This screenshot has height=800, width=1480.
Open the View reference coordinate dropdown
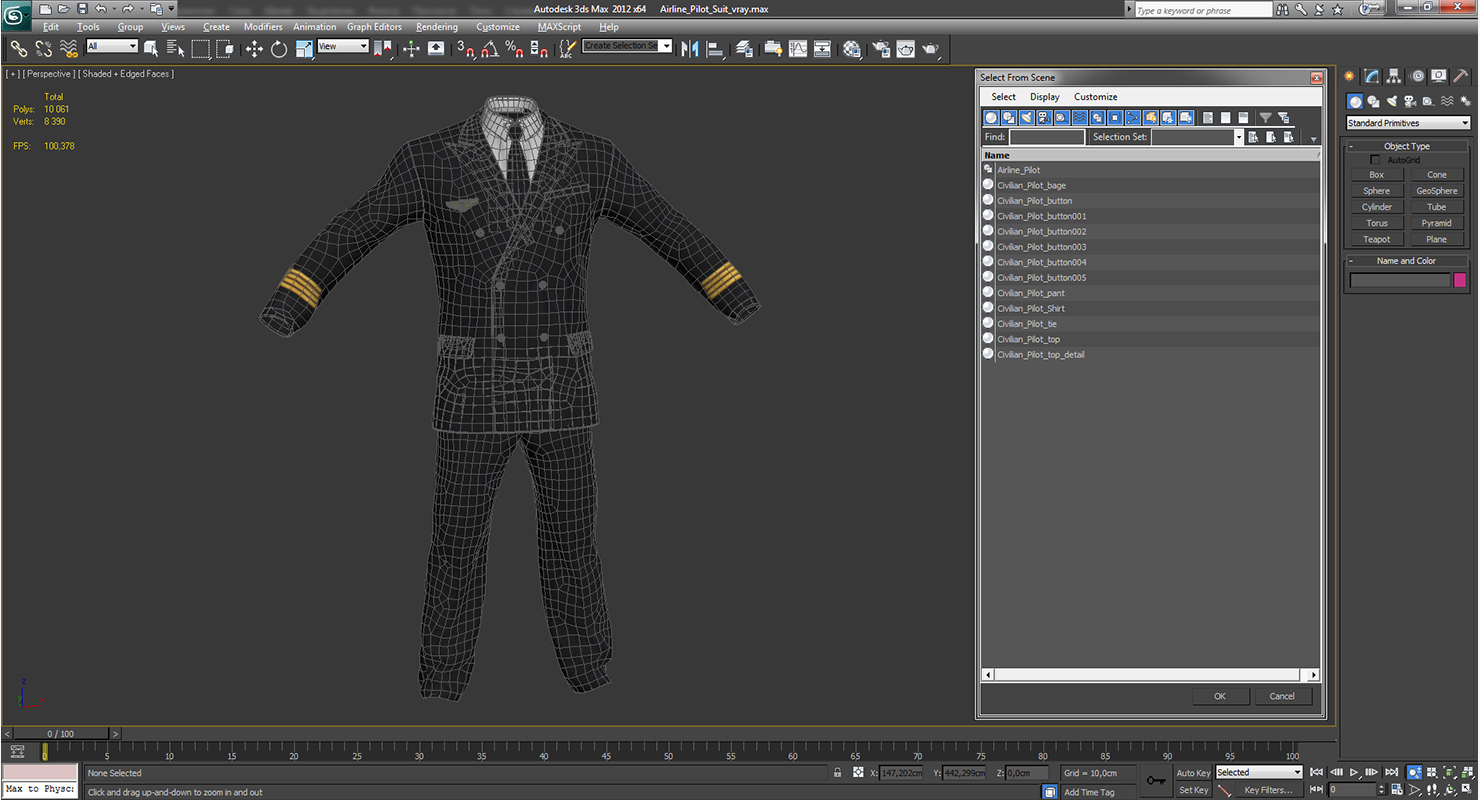point(343,47)
